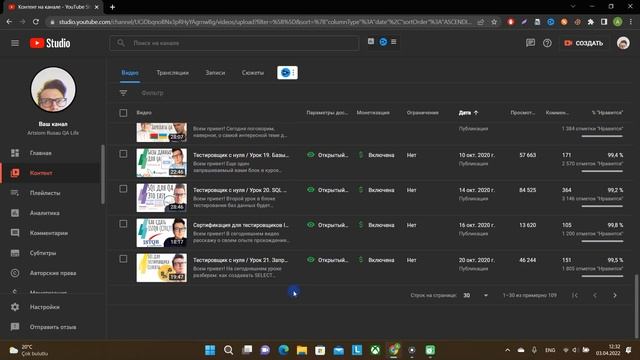
Task: Open Авторские права in the sidebar
Action: tap(53, 273)
